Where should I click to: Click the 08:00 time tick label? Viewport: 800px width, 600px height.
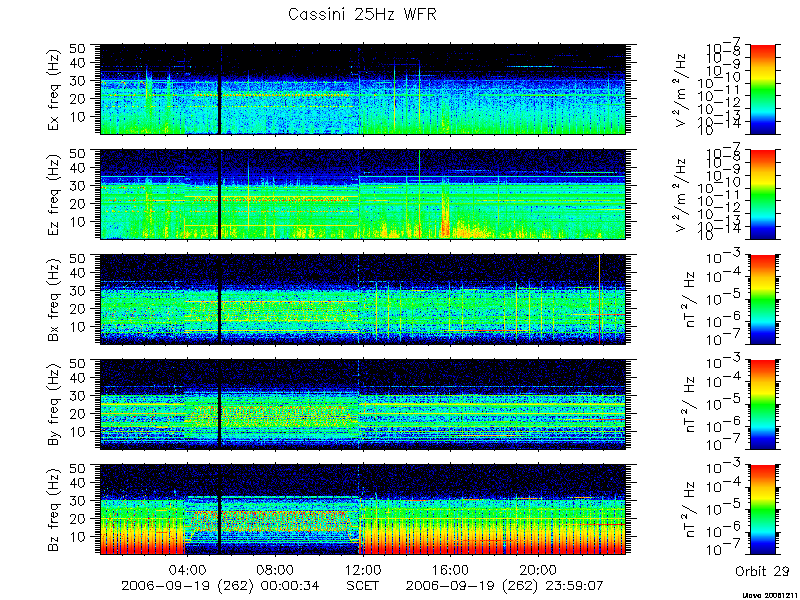pyautogui.click(x=275, y=569)
